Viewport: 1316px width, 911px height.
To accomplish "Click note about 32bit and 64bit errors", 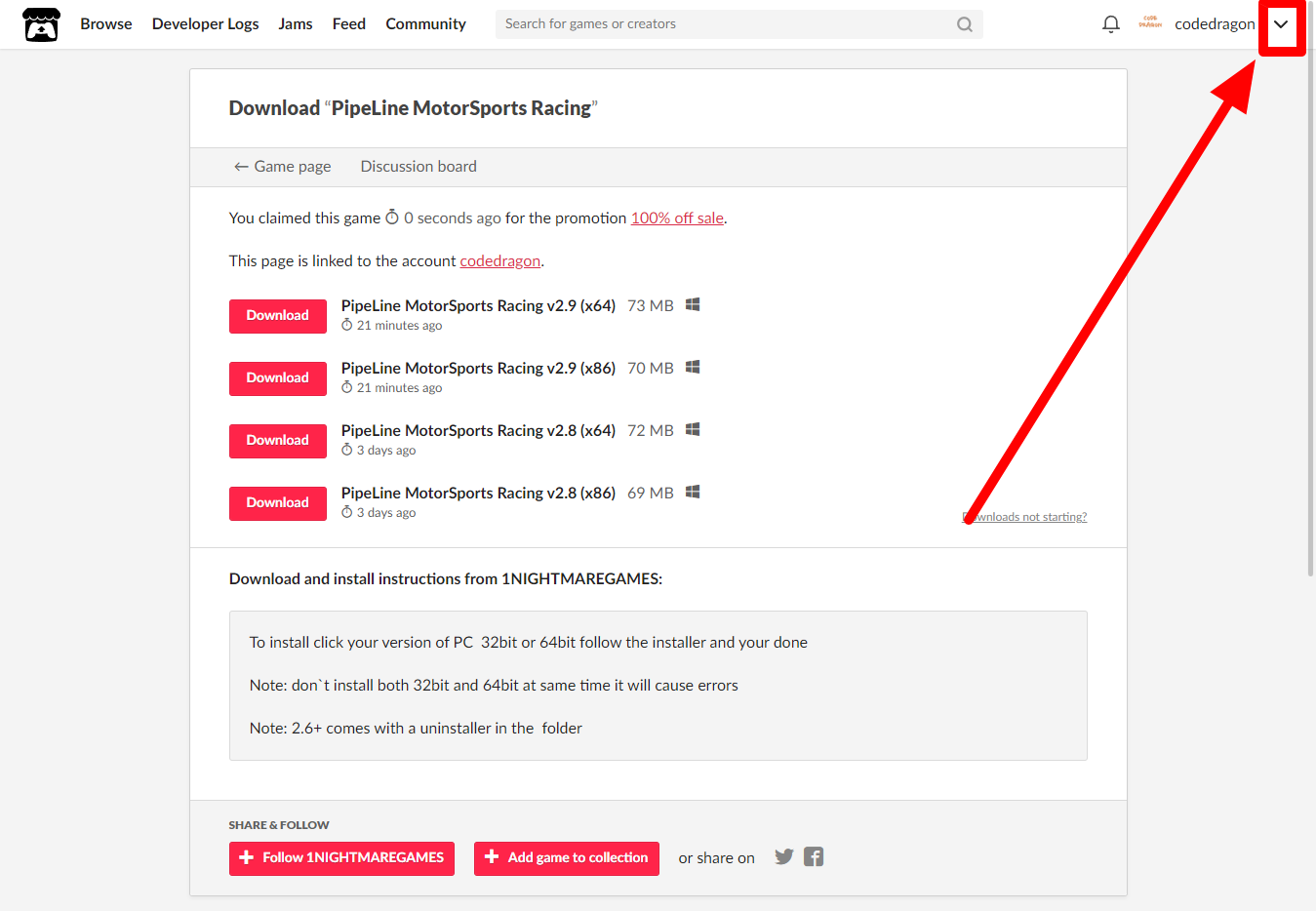I will pos(494,686).
